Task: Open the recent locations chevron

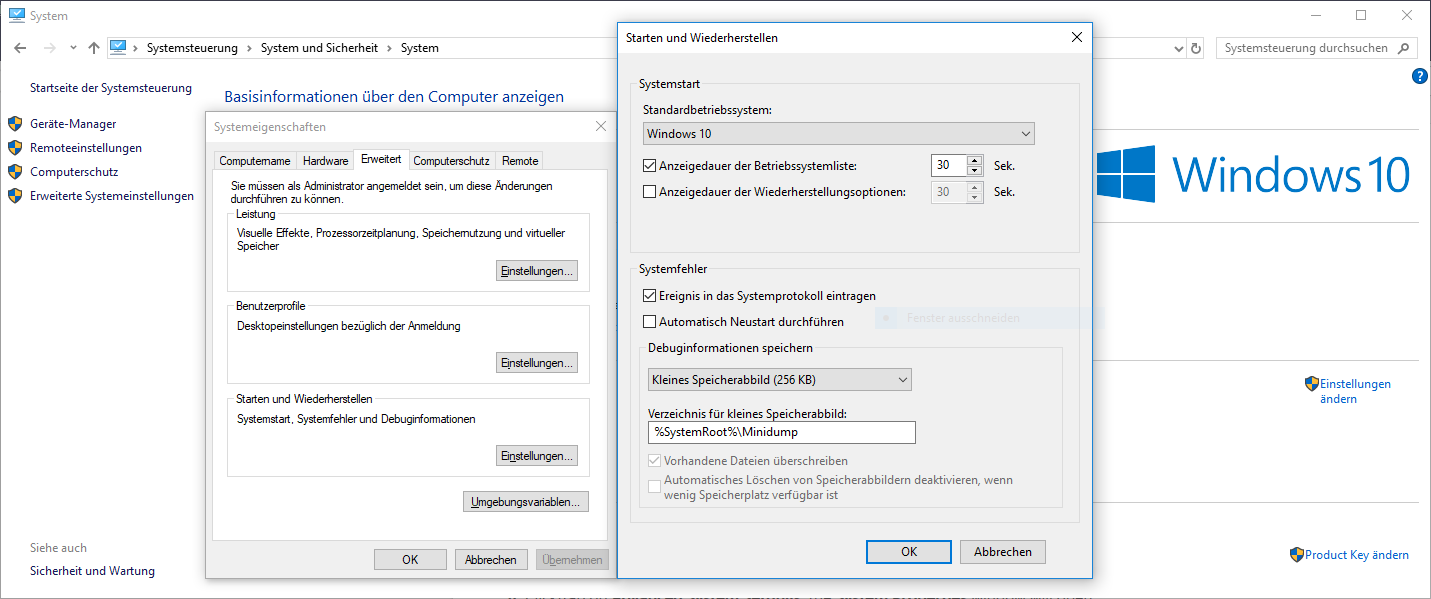Action: [x=73, y=48]
